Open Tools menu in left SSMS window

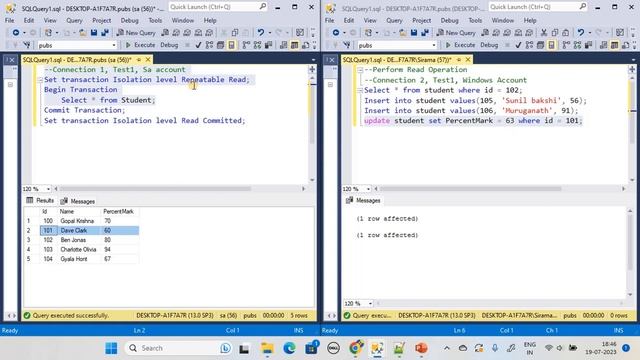(155, 20)
